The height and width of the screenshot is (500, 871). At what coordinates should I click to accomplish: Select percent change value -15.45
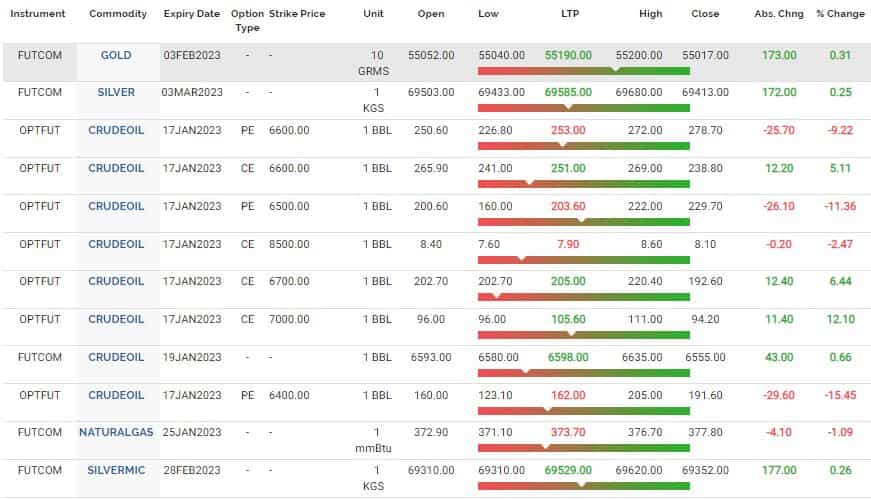pos(840,395)
